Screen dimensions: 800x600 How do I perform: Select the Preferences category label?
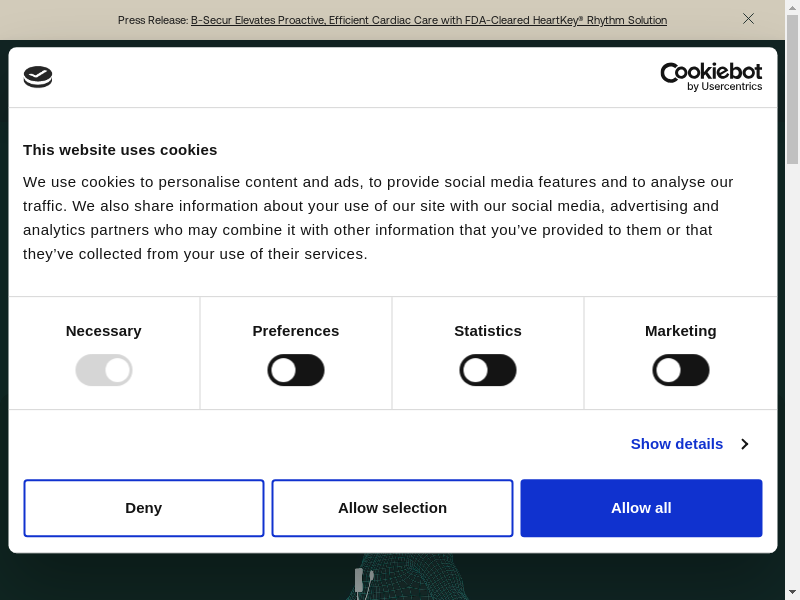pos(296,331)
